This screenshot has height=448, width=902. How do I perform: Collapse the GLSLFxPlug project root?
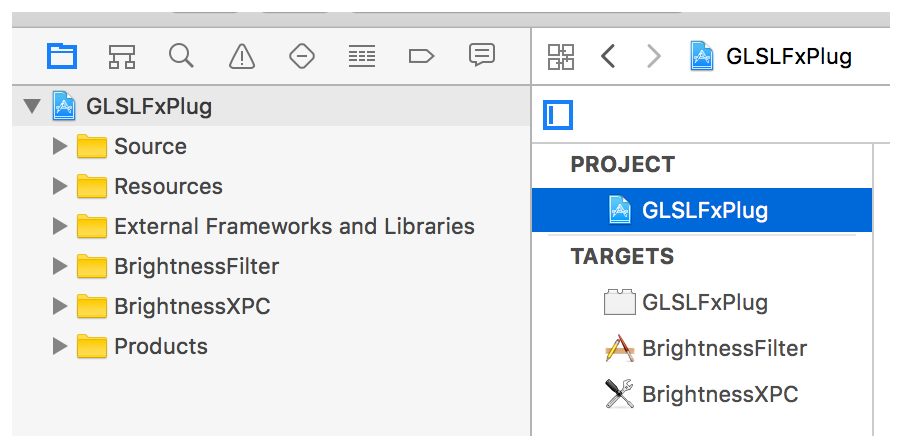tap(32, 106)
